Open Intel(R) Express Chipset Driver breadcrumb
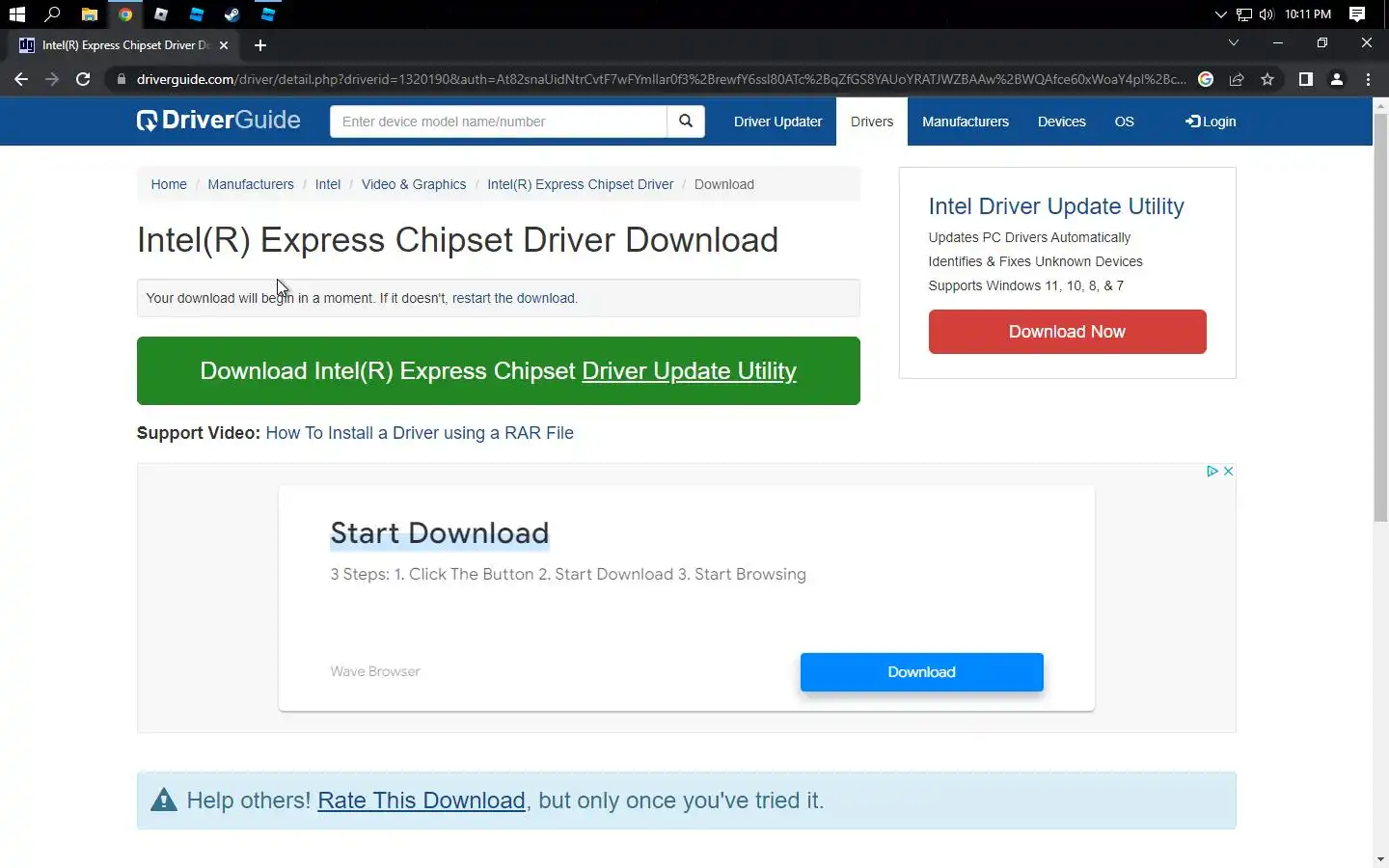 [581, 184]
